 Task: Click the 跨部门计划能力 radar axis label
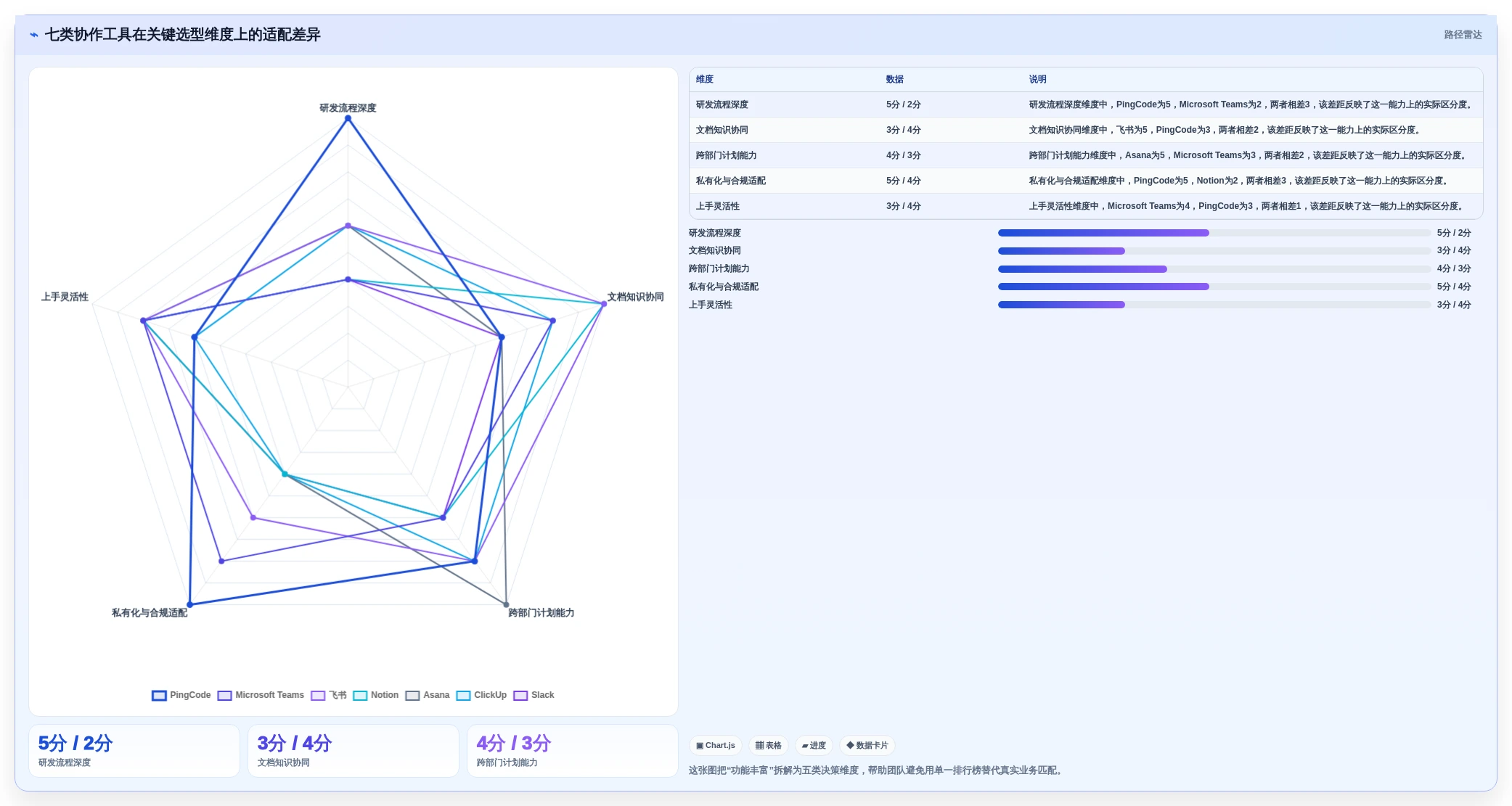coord(542,613)
